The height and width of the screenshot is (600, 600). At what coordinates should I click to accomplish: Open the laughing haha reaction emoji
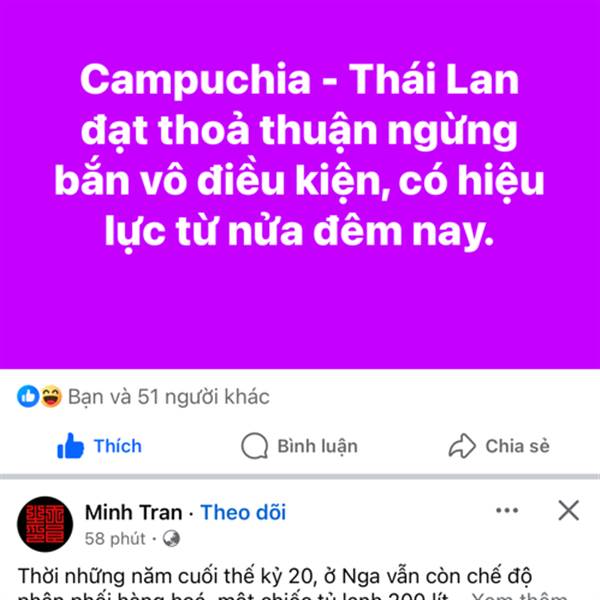pyautogui.click(x=51, y=396)
